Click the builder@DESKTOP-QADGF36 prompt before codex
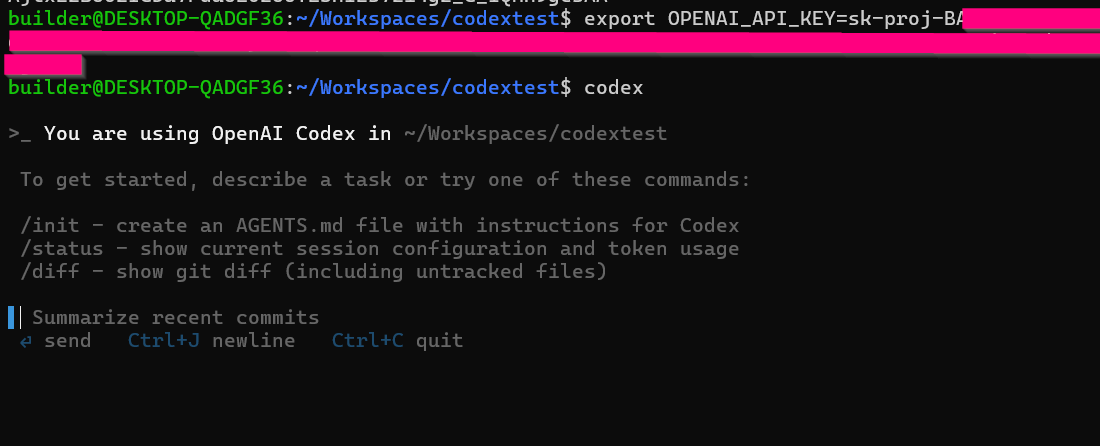Image resolution: width=1100 pixels, height=446 pixels. 147,88
